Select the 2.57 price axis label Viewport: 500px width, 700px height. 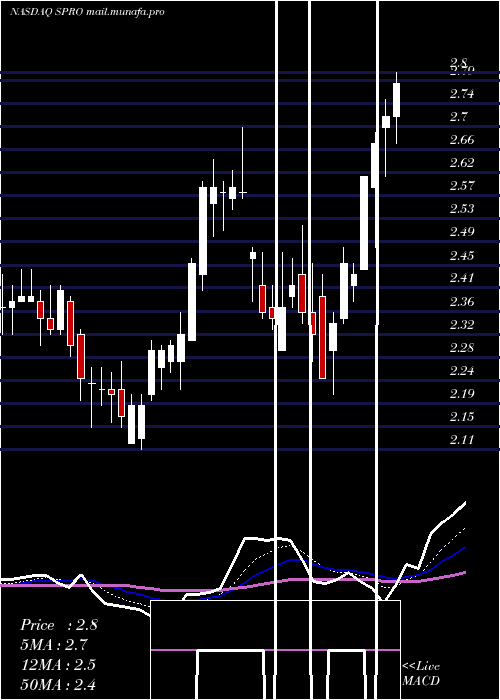tap(462, 186)
